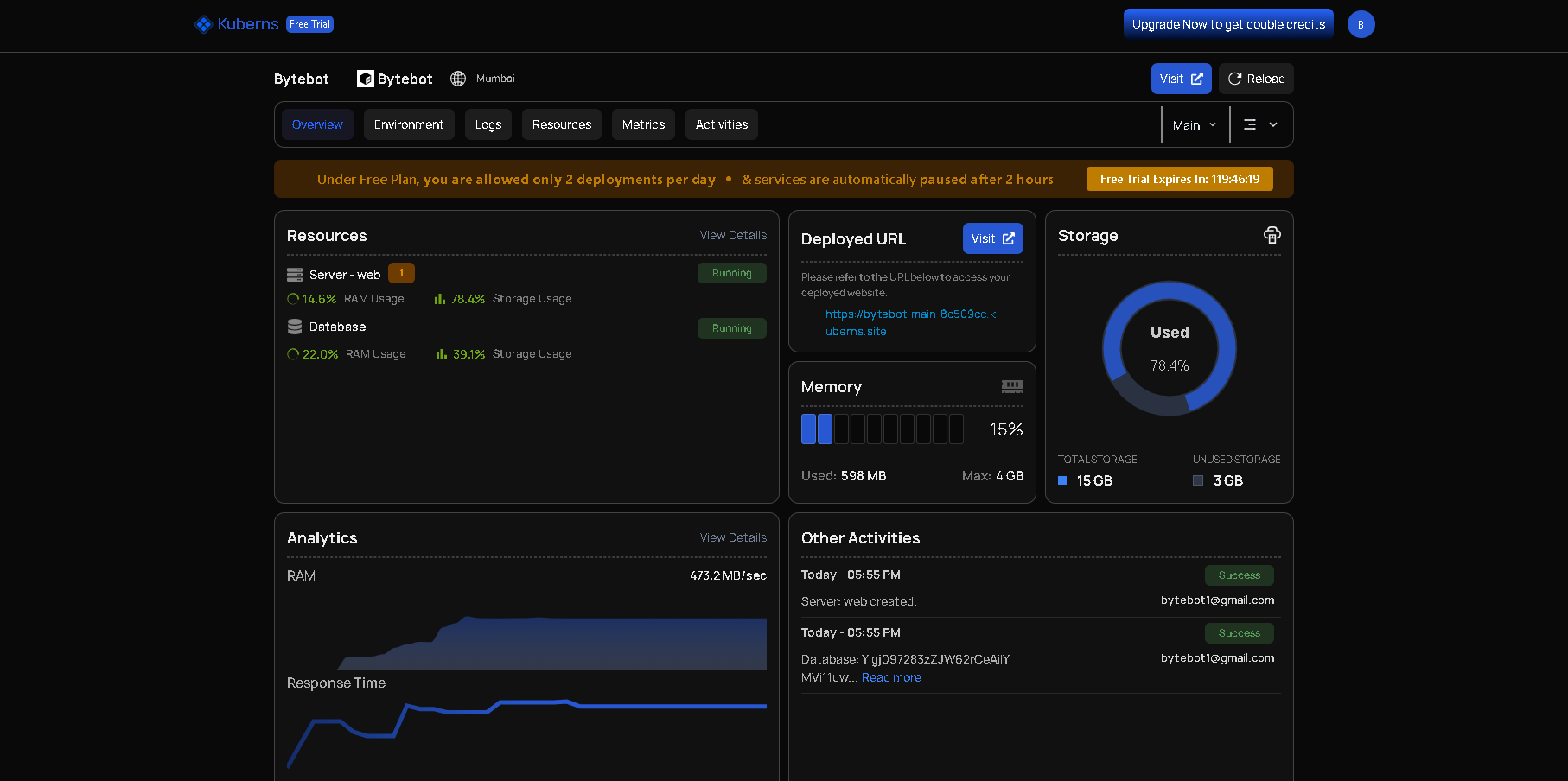Click the Bytebot app logo icon
The width and height of the screenshot is (1568, 781).
(x=366, y=79)
